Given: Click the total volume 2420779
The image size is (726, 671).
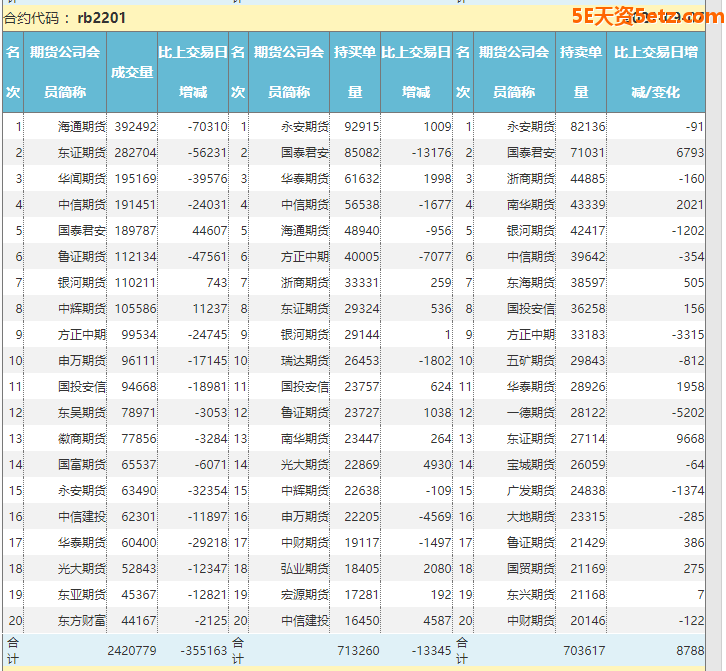Looking at the screenshot, I should point(131,651).
